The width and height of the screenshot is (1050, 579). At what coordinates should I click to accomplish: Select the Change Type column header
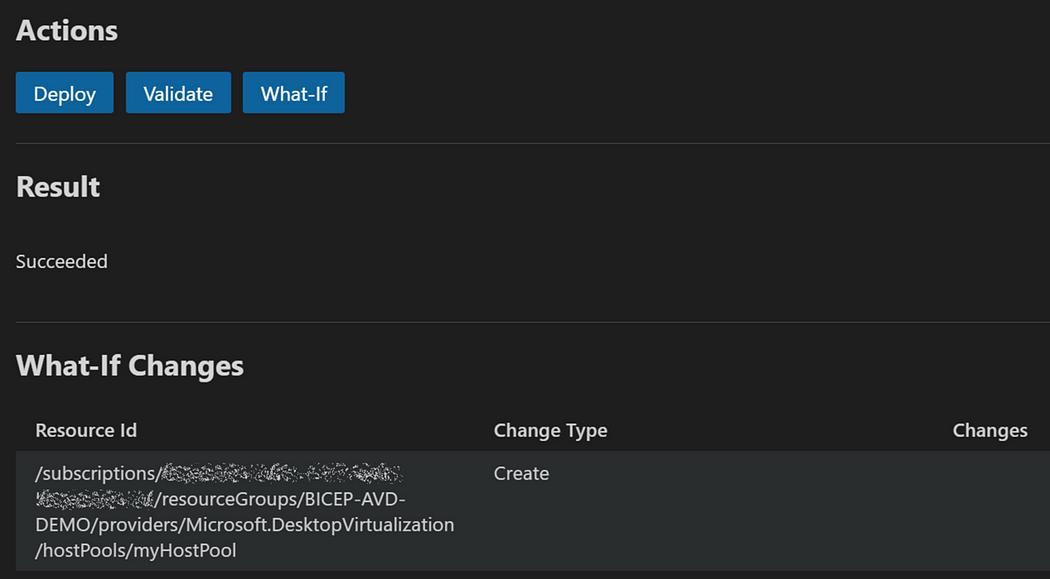click(x=550, y=431)
